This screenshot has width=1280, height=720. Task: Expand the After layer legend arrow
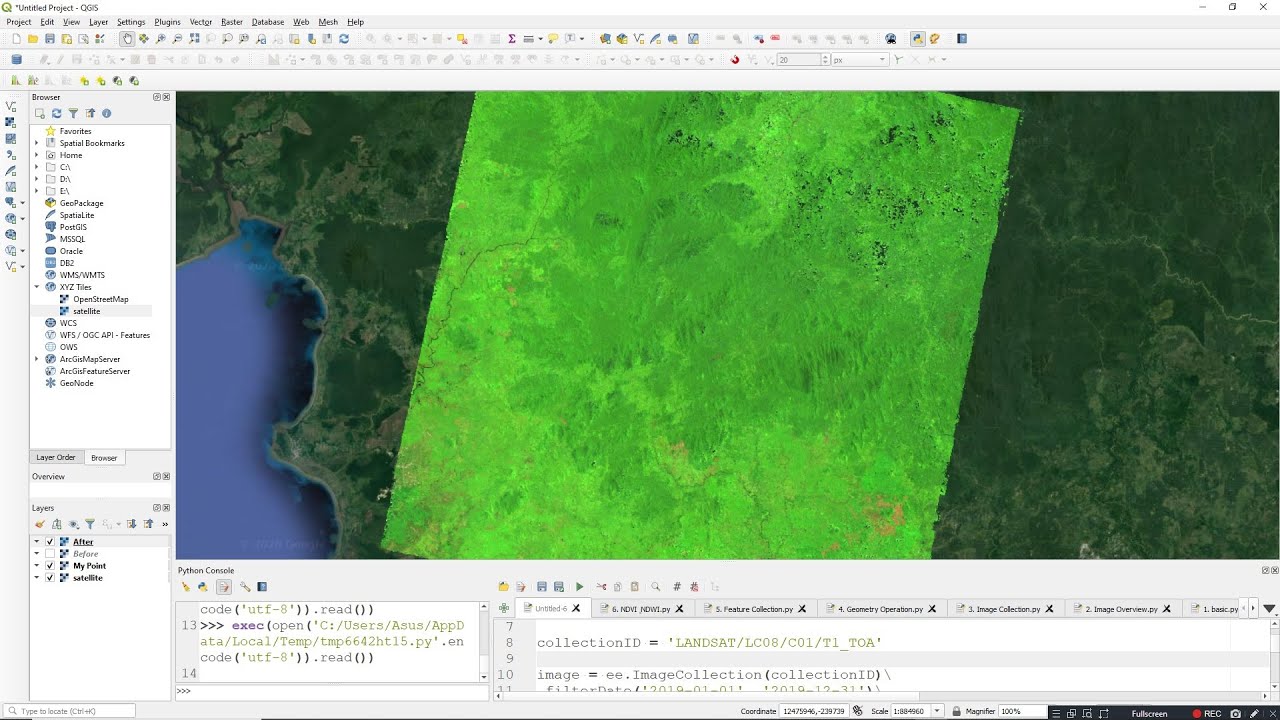coord(37,542)
